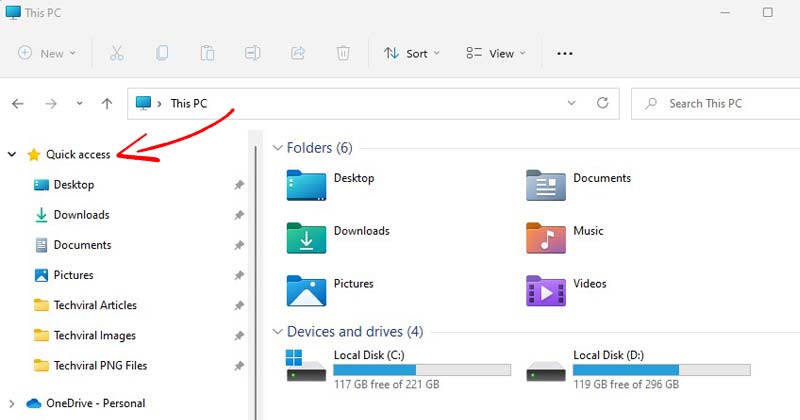
Task: Select Local Disk (C:) drive
Action: point(398,369)
